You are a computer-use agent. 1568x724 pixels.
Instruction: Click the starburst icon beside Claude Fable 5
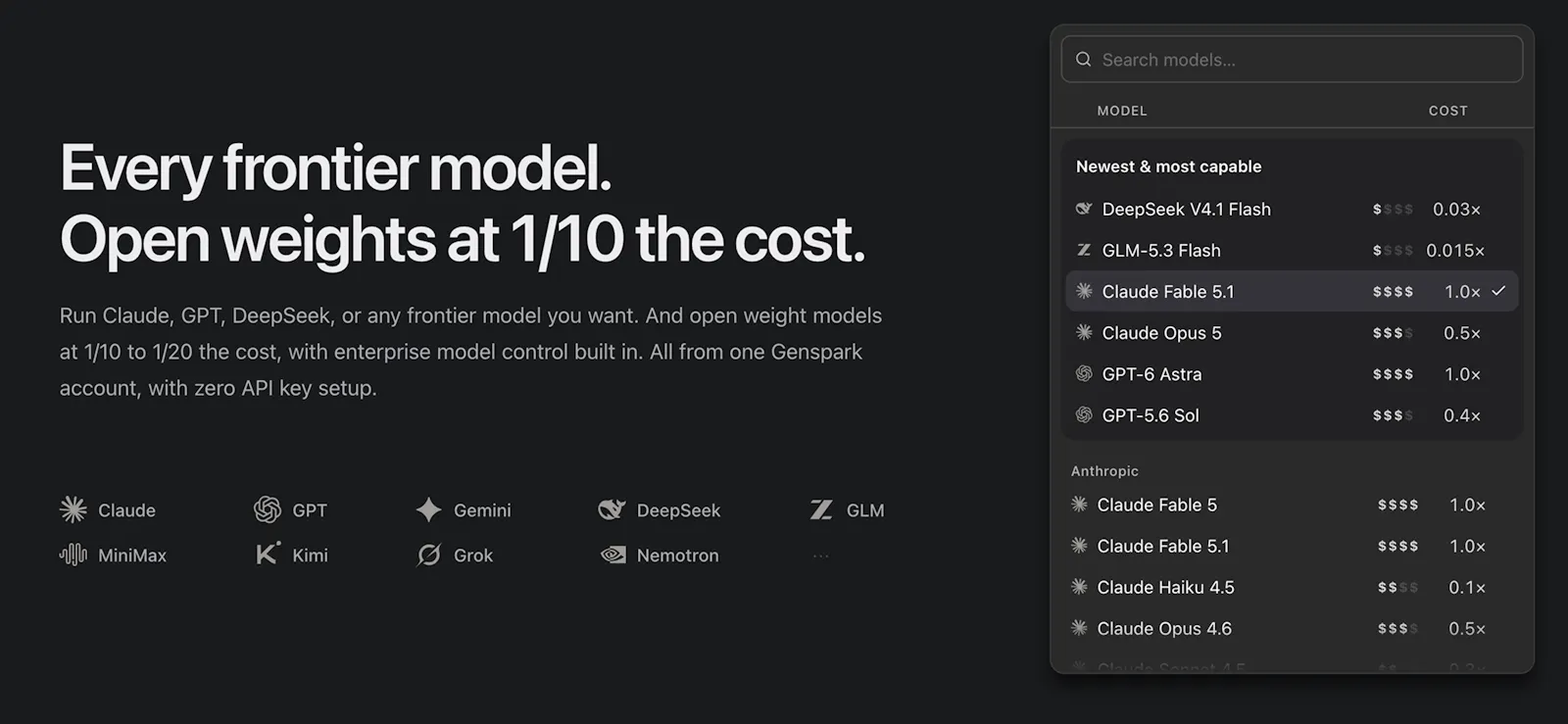pyautogui.click(x=1079, y=504)
